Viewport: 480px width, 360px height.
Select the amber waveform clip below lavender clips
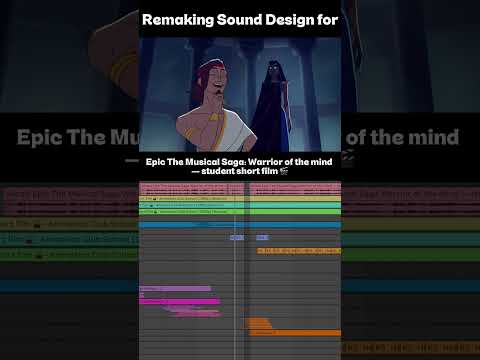point(299,251)
